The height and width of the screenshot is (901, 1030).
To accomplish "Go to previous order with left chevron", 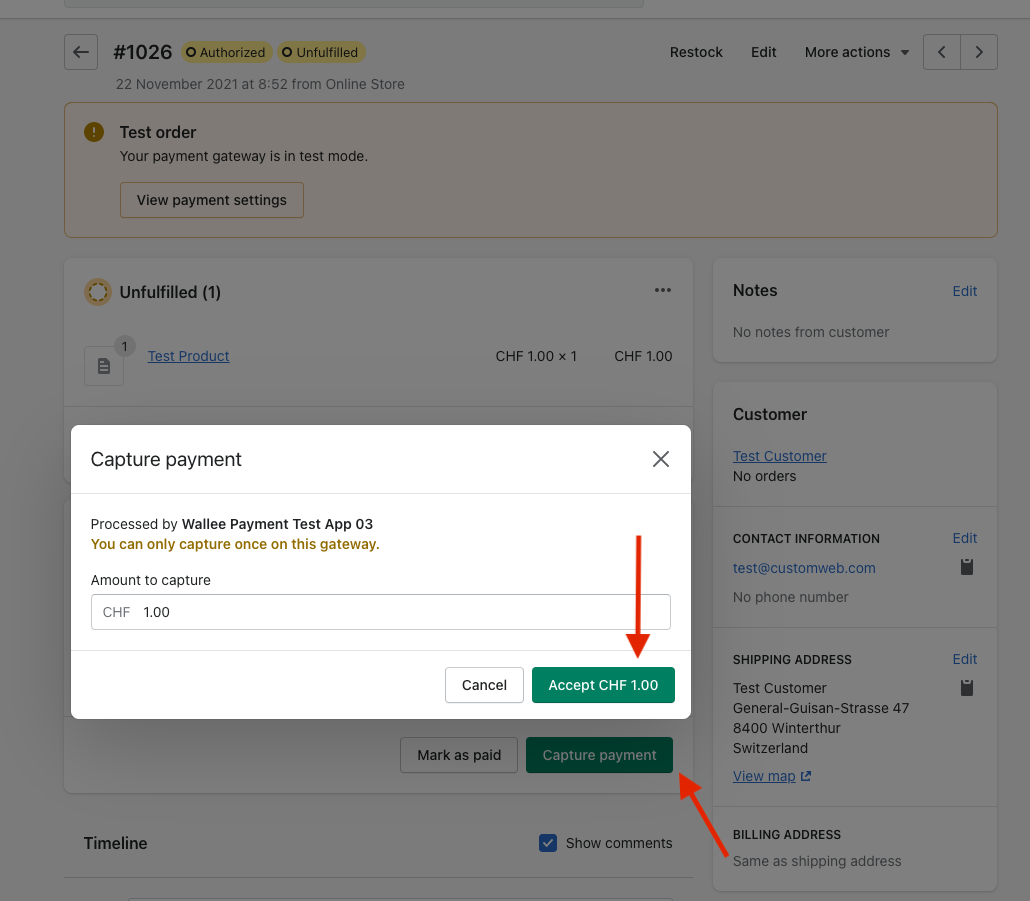I will 942,52.
